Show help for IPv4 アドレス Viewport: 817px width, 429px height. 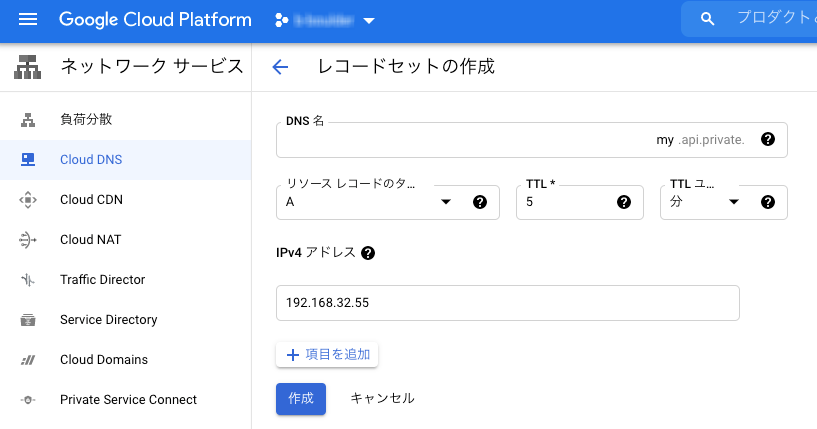click(x=368, y=253)
